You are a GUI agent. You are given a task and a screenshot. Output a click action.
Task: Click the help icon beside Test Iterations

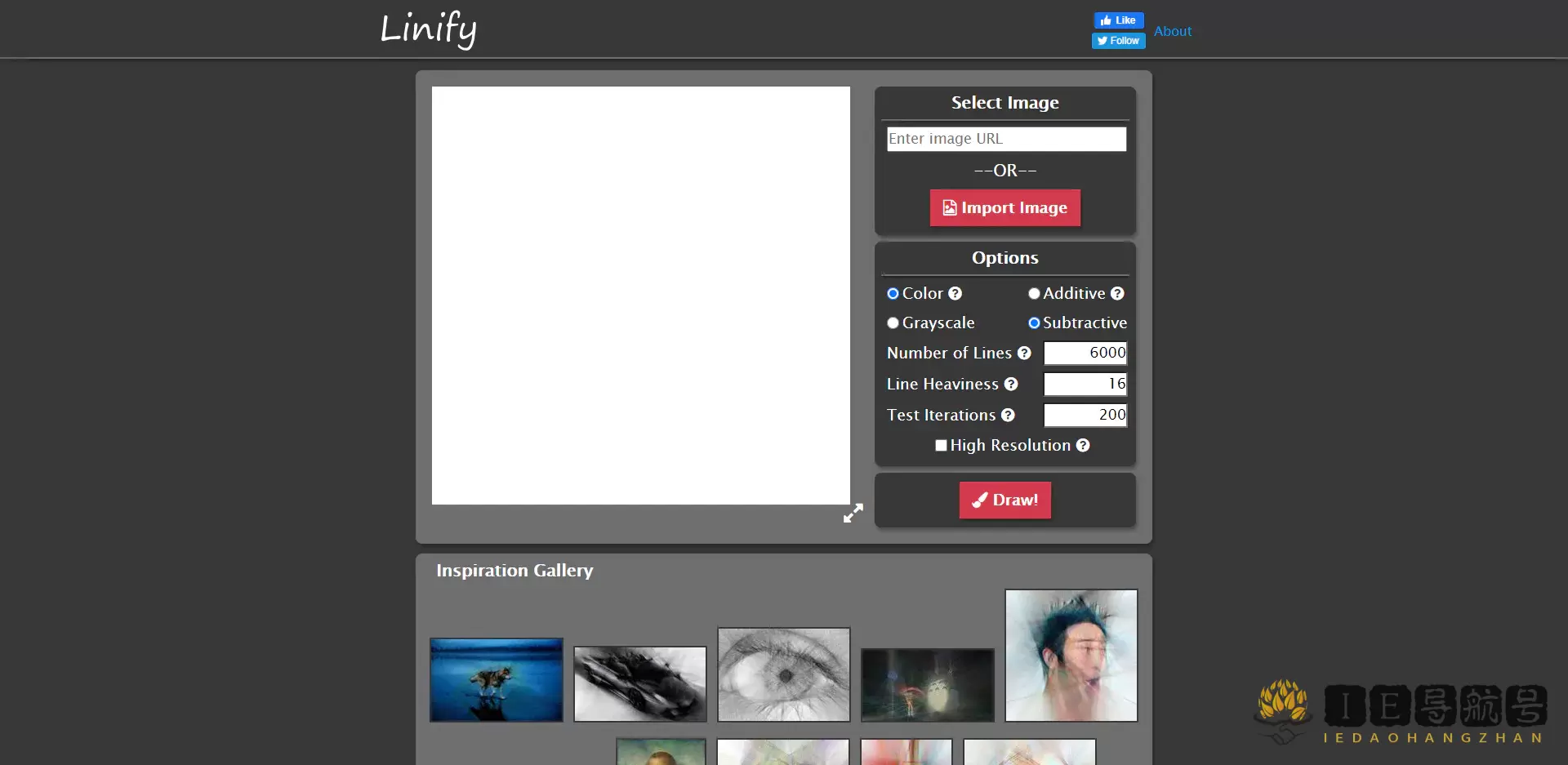pyautogui.click(x=1008, y=415)
